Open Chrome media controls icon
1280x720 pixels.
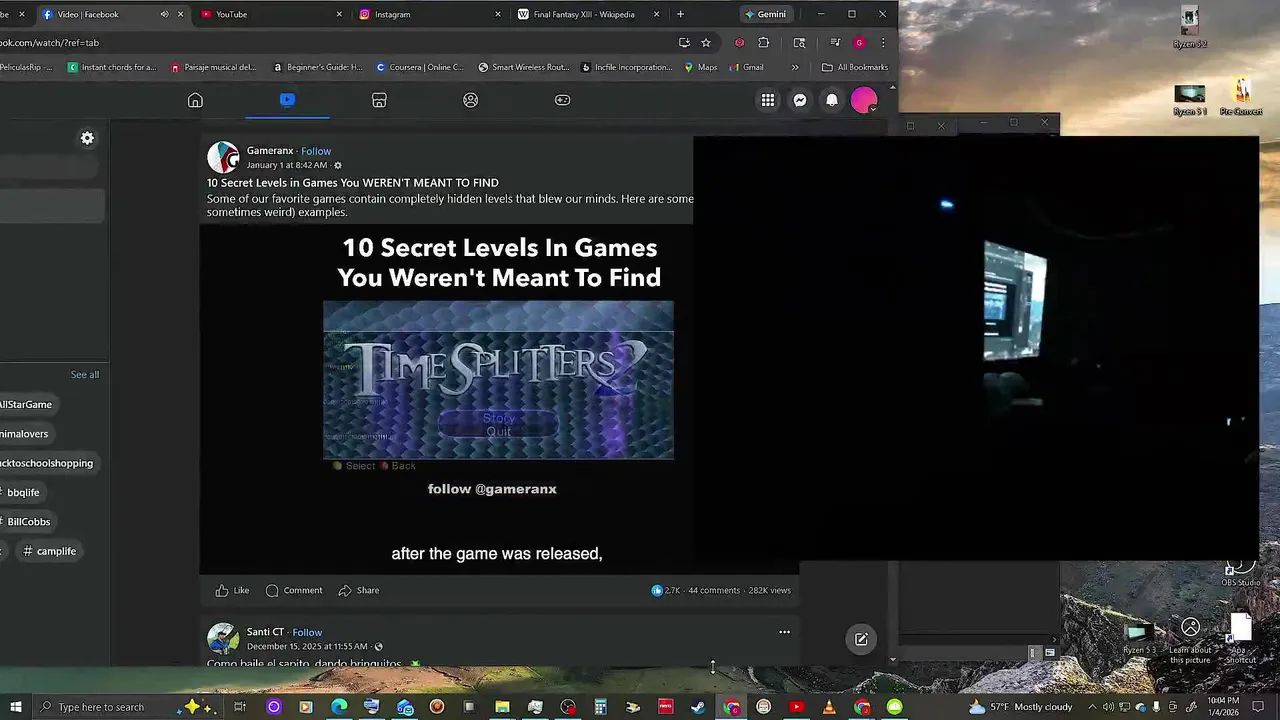pos(835,43)
